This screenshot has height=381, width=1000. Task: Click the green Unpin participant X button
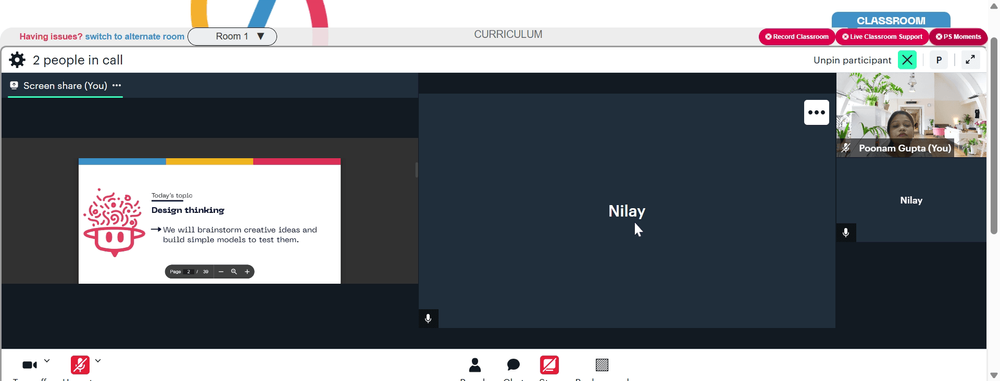click(907, 60)
